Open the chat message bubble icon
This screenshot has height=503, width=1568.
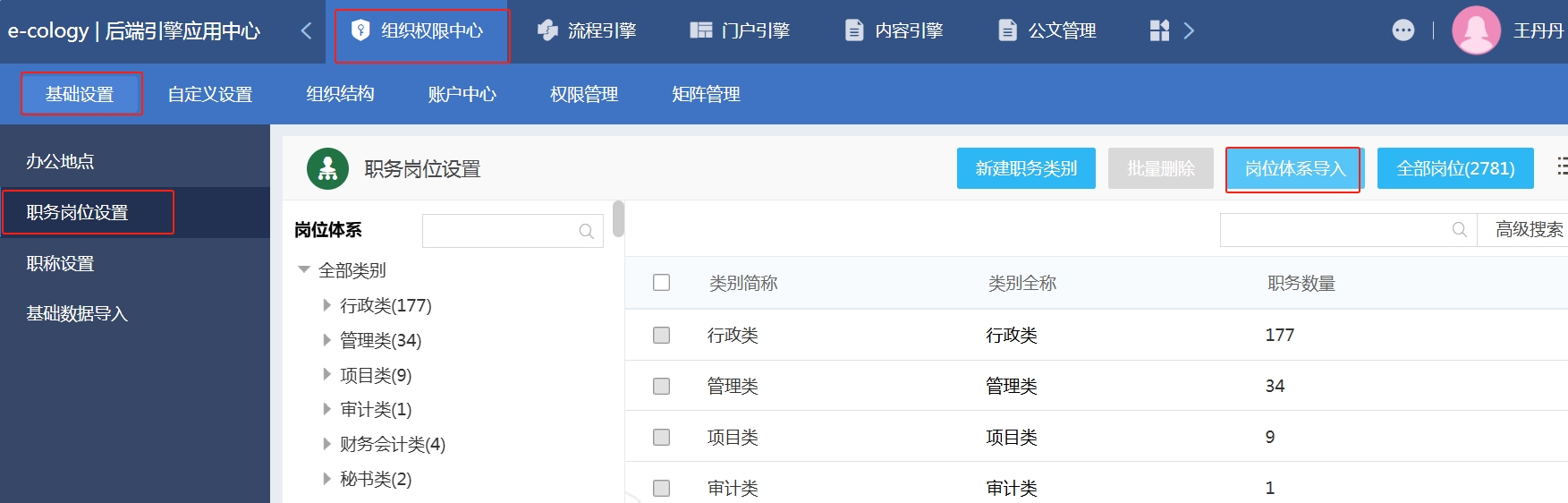1403,30
